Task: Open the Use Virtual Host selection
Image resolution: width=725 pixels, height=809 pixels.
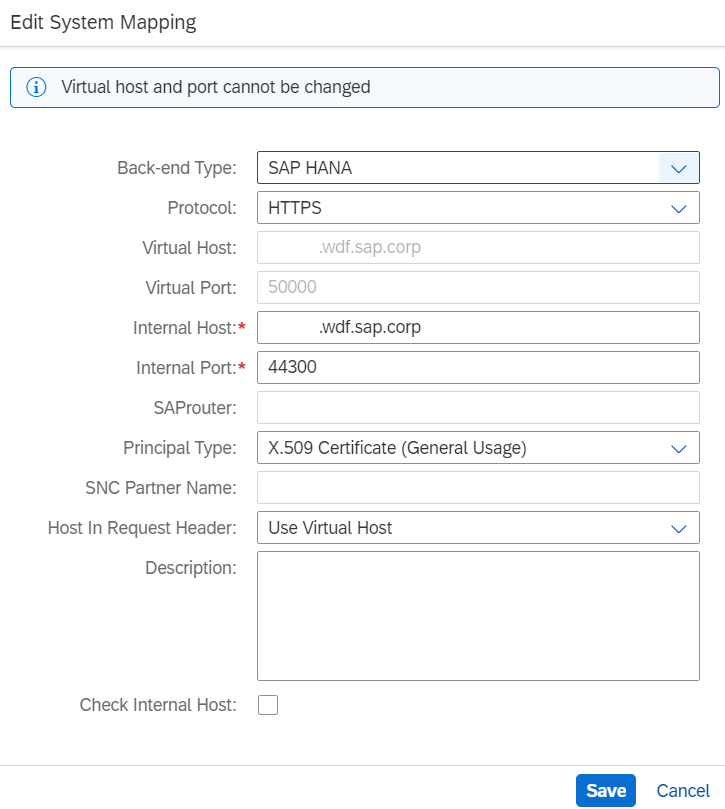Action: pyautogui.click(x=478, y=528)
